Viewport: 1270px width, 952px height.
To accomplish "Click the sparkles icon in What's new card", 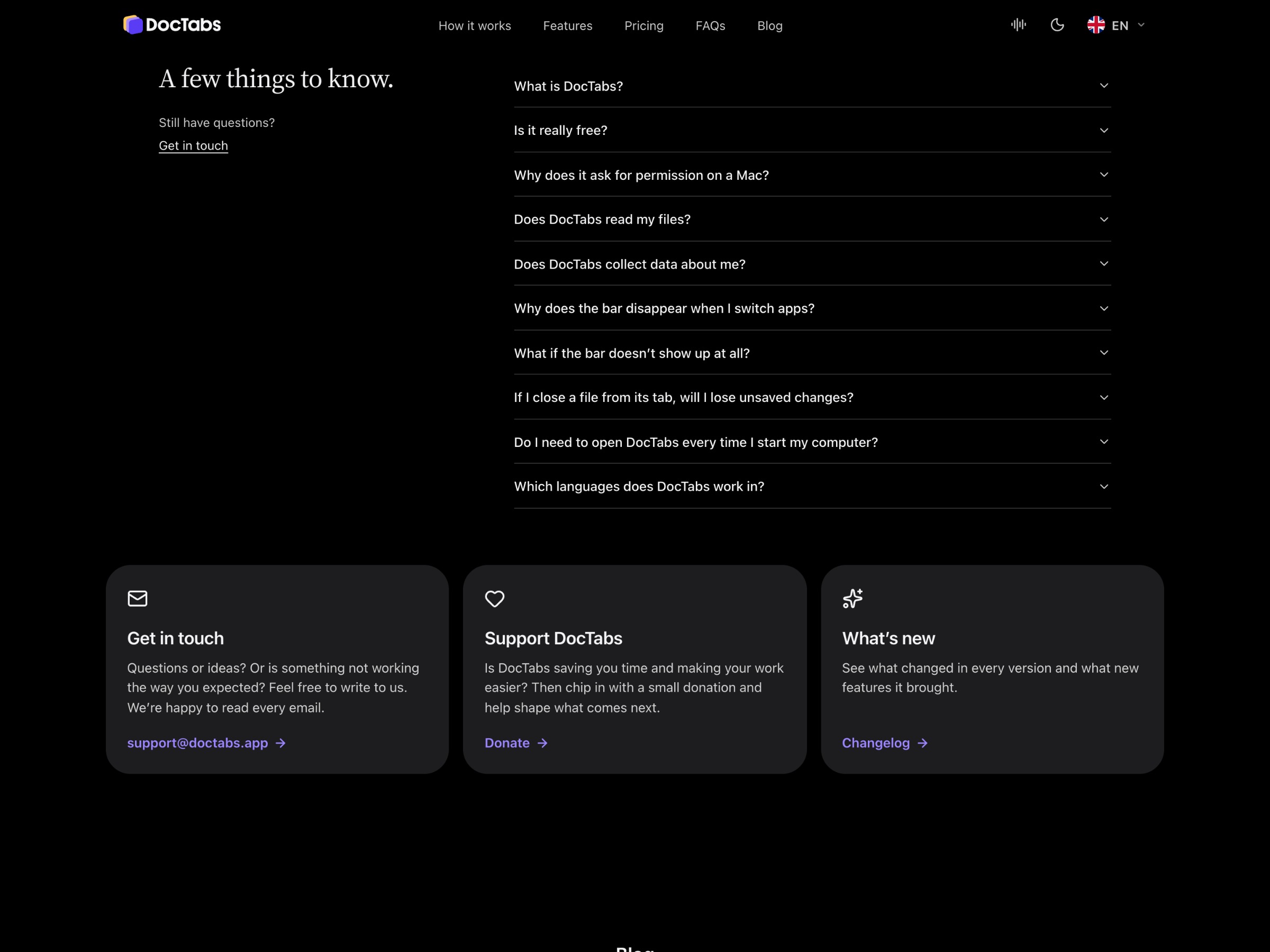I will [x=852, y=599].
